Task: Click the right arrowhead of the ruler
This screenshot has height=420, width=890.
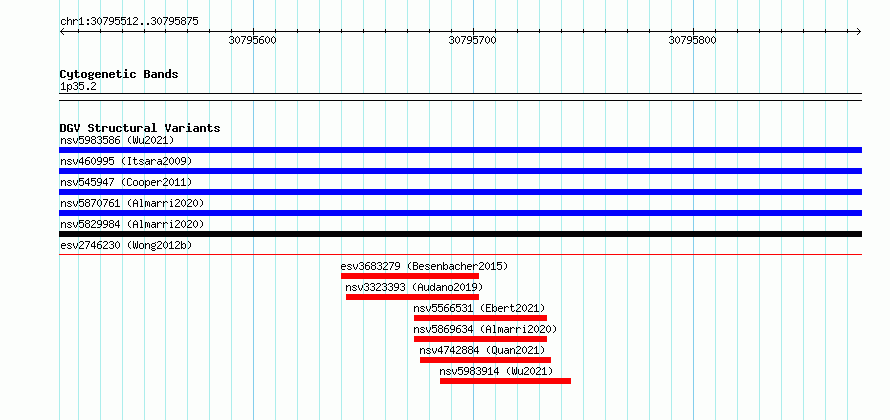Action: 859,31
